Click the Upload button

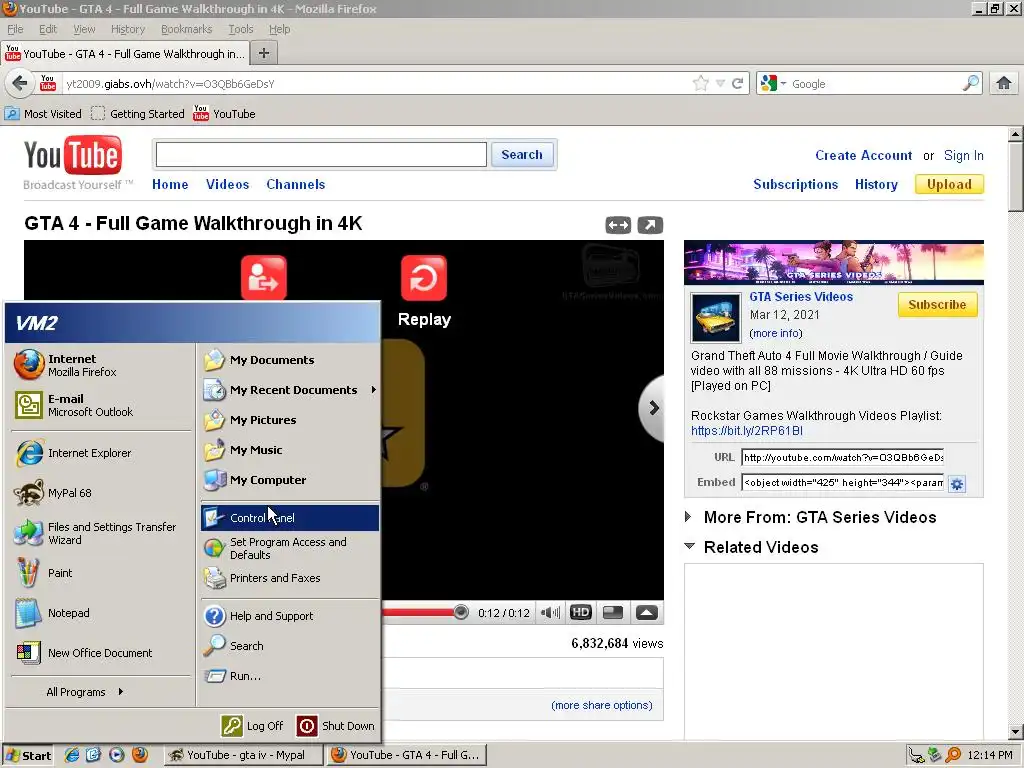point(949,184)
